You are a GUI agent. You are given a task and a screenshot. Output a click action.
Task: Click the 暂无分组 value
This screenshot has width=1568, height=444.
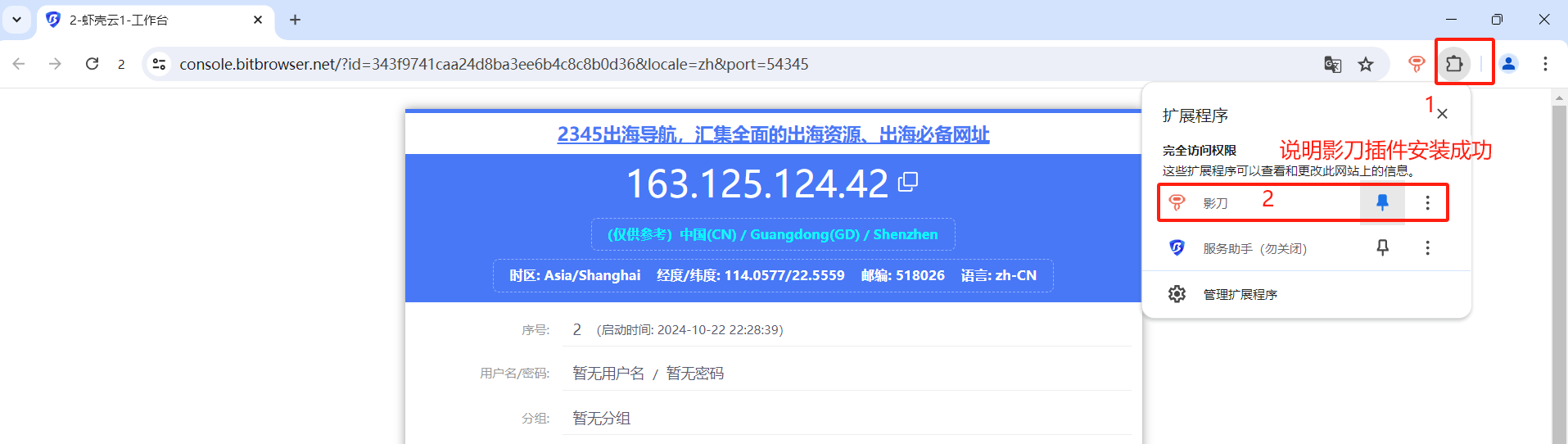pos(601,419)
